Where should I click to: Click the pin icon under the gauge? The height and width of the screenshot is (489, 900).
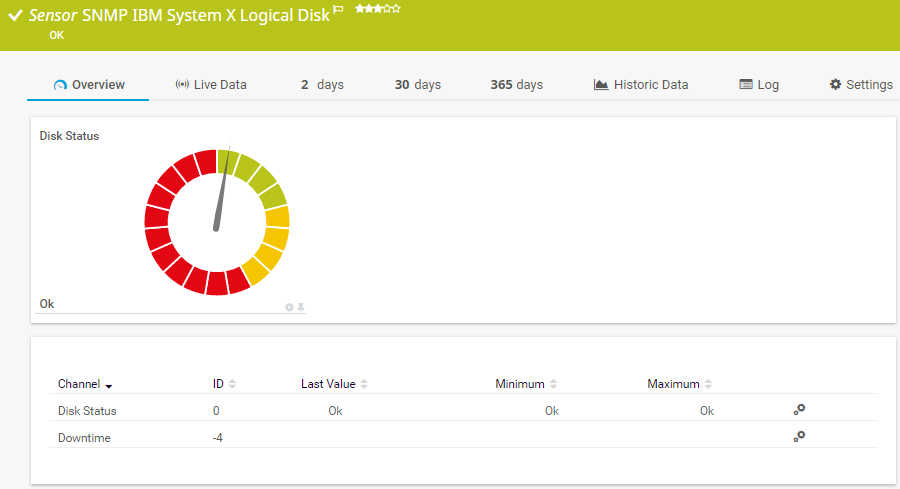[300, 307]
